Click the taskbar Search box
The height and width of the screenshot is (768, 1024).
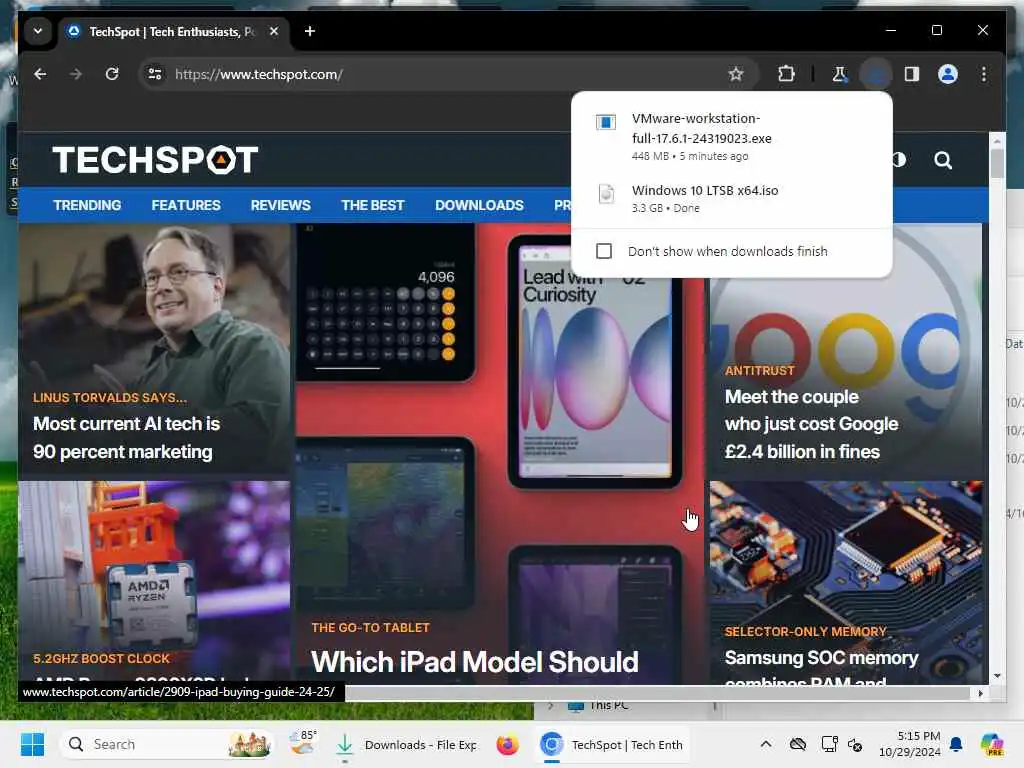(167, 744)
